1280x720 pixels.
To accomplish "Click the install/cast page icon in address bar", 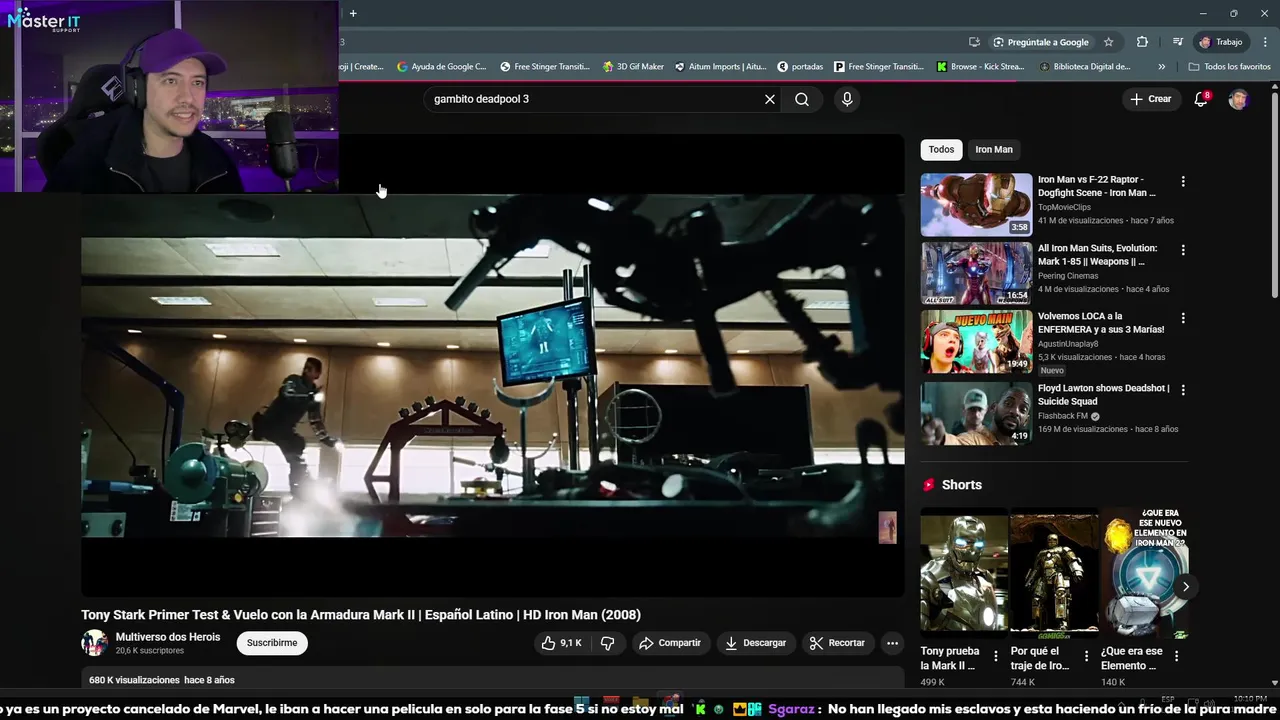I will pyautogui.click(x=974, y=42).
